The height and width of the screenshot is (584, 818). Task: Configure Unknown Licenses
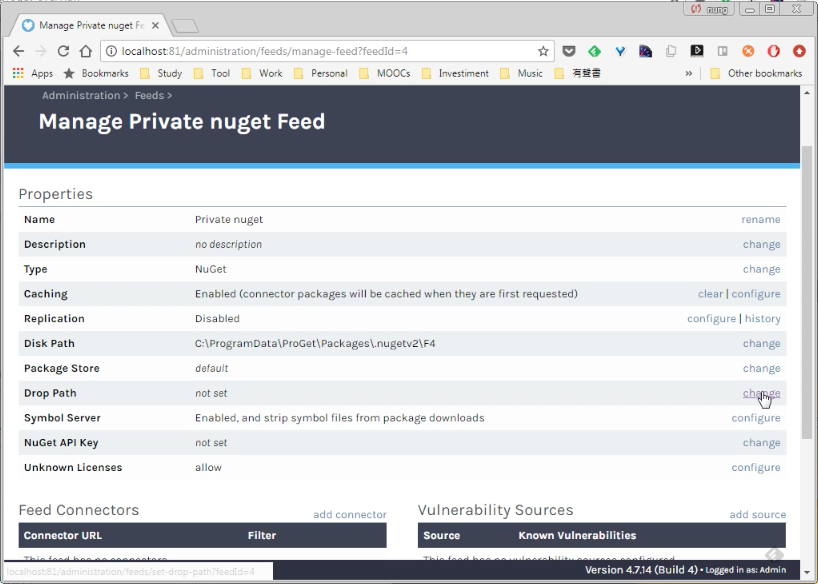pos(756,468)
